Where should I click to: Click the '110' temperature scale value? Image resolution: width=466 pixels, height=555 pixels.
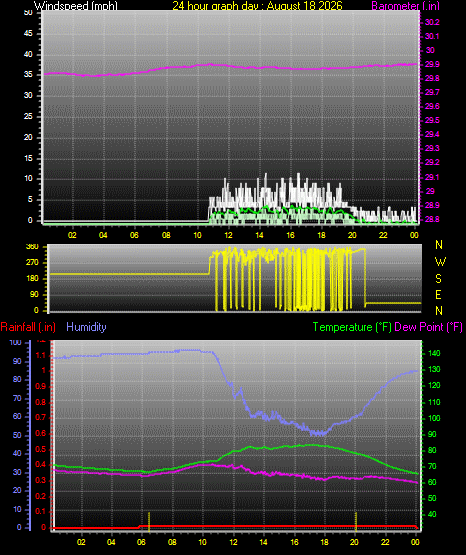click(434, 402)
